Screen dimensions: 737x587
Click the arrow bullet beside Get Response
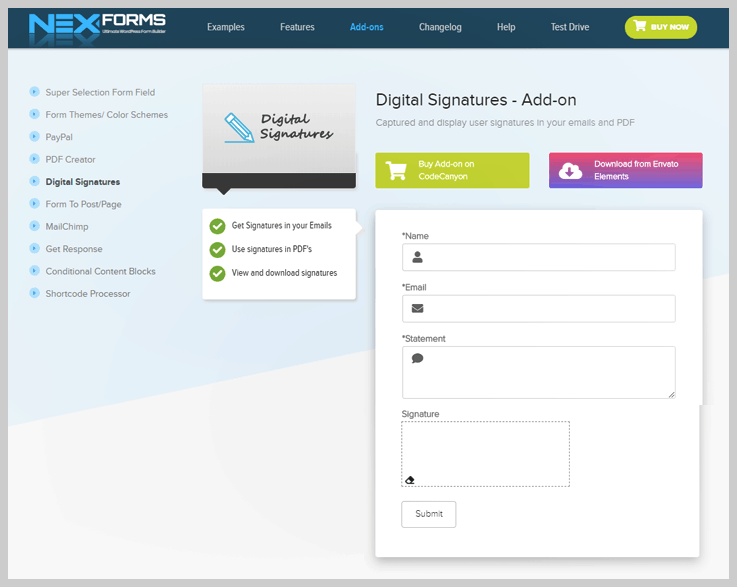pyautogui.click(x=34, y=248)
